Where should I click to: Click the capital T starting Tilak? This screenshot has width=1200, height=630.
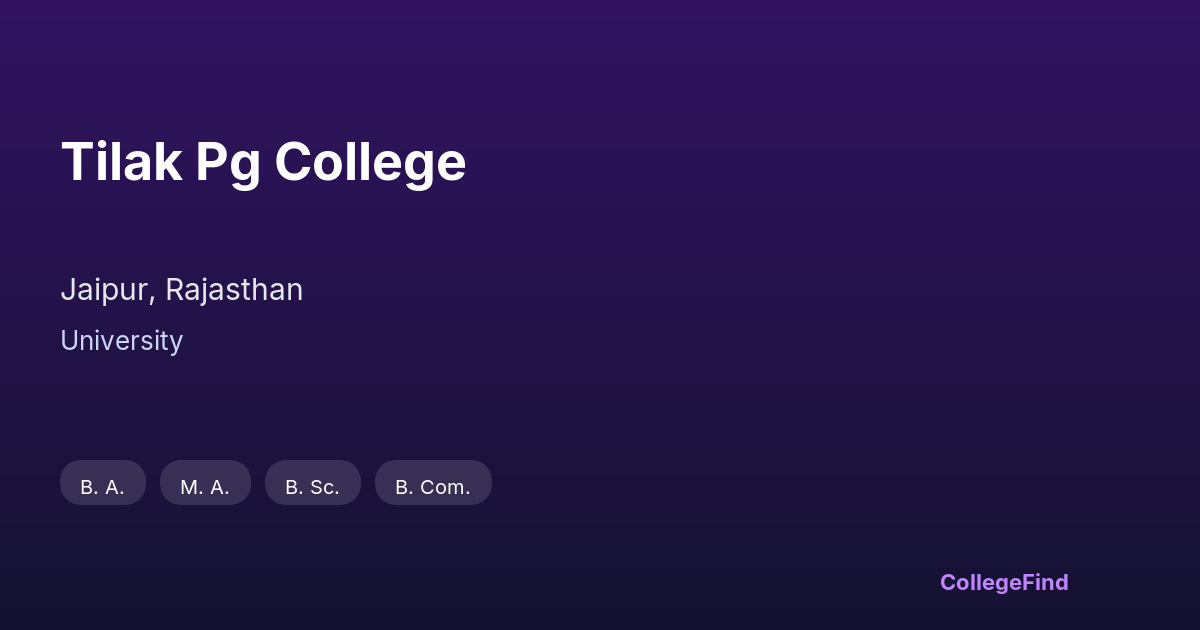coord(76,162)
